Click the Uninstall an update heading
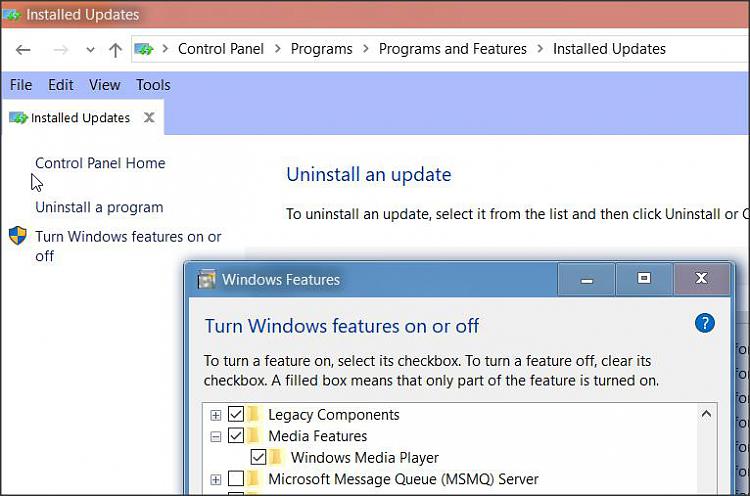This screenshot has width=750, height=496. coord(369,175)
